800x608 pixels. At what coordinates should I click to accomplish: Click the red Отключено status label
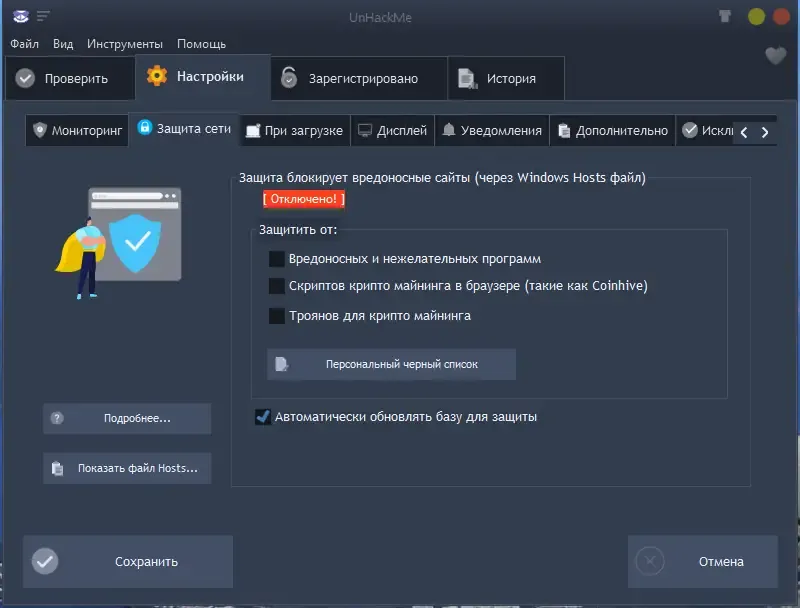pyautogui.click(x=302, y=199)
